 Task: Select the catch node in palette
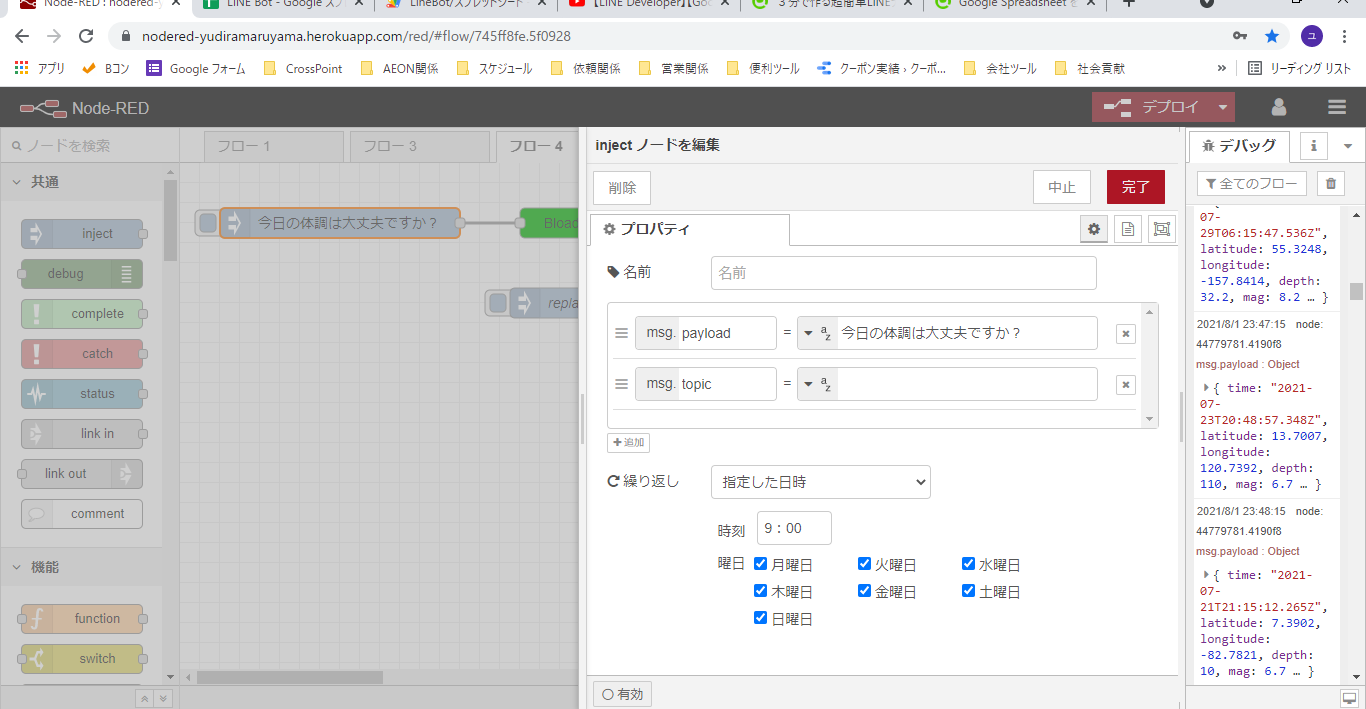pos(82,354)
